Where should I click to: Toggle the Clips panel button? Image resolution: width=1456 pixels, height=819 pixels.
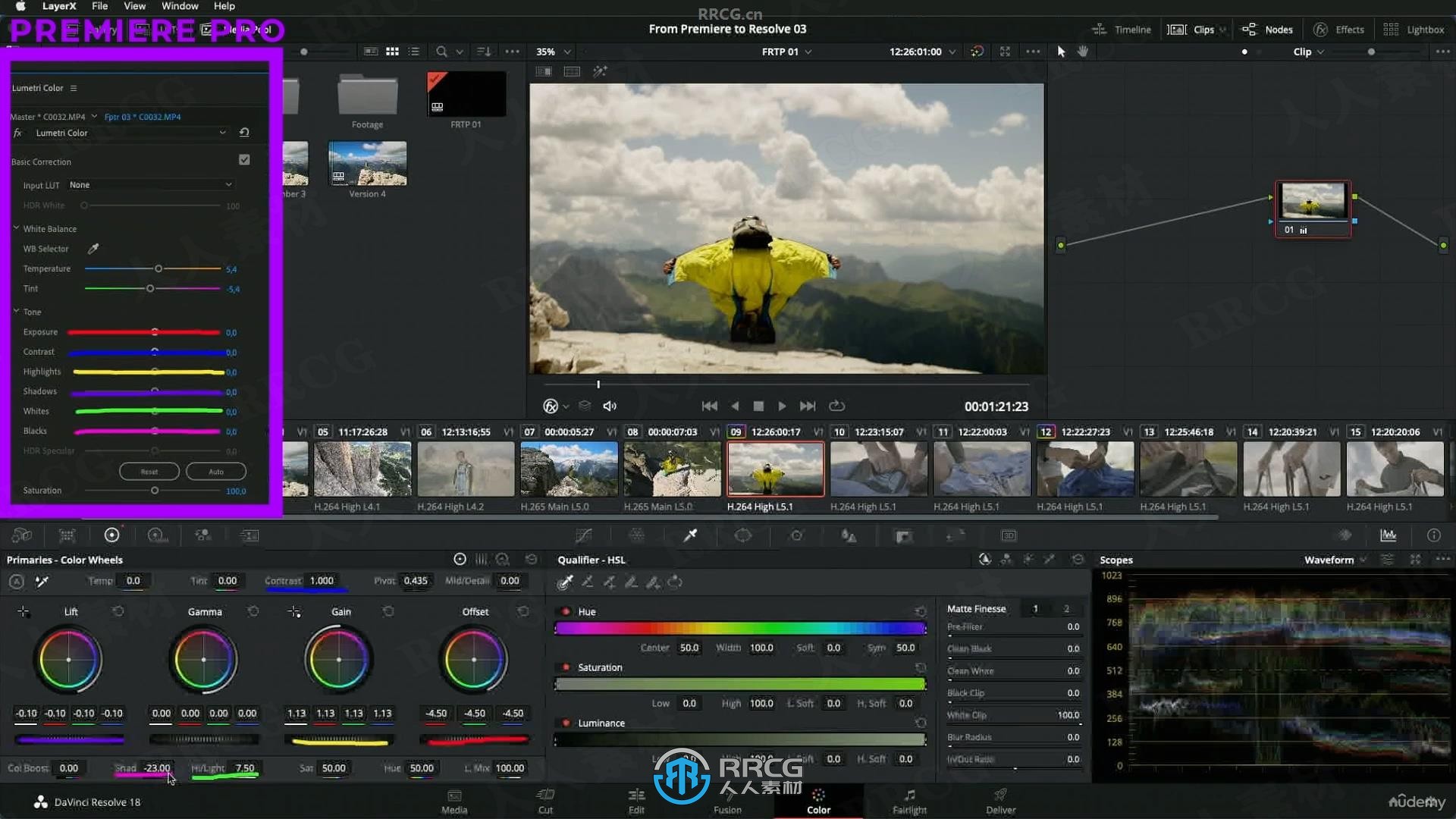pos(1192,30)
